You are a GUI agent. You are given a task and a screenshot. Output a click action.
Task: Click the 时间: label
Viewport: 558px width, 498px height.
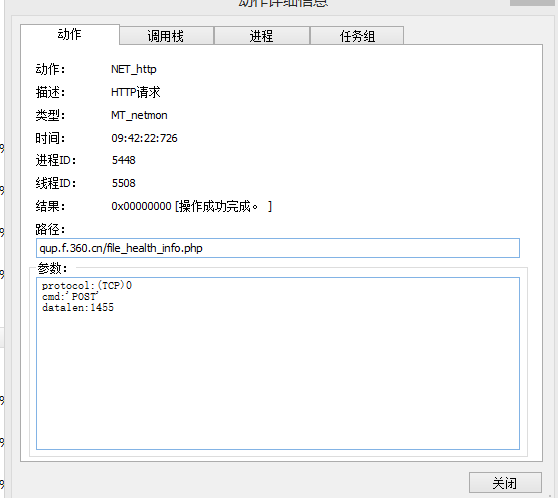coord(50,138)
